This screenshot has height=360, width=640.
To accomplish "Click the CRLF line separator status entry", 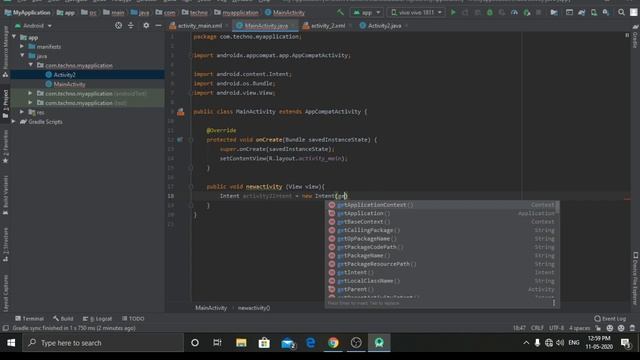I will click(x=537, y=328).
